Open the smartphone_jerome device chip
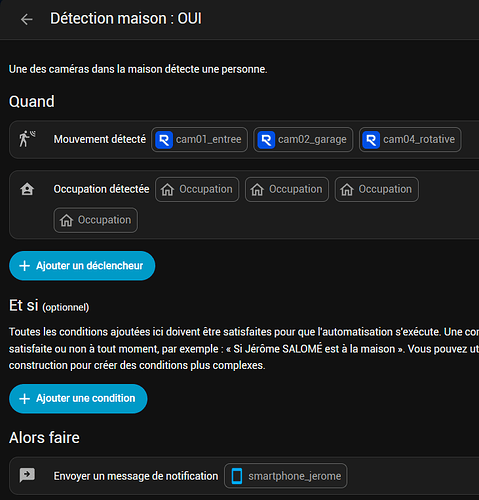This screenshot has width=479, height=500. point(286,476)
